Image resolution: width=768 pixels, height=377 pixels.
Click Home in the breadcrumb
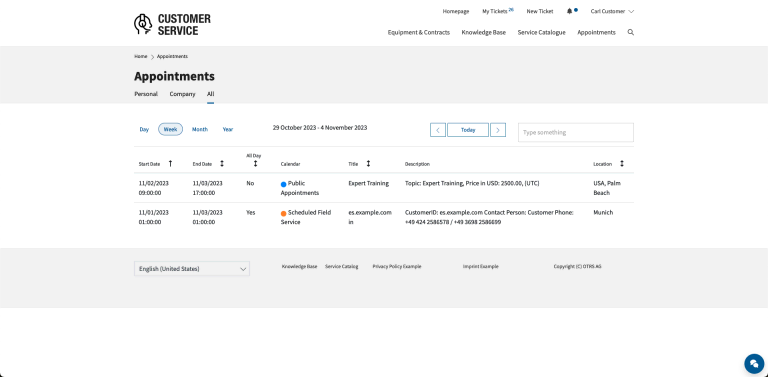pos(141,56)
